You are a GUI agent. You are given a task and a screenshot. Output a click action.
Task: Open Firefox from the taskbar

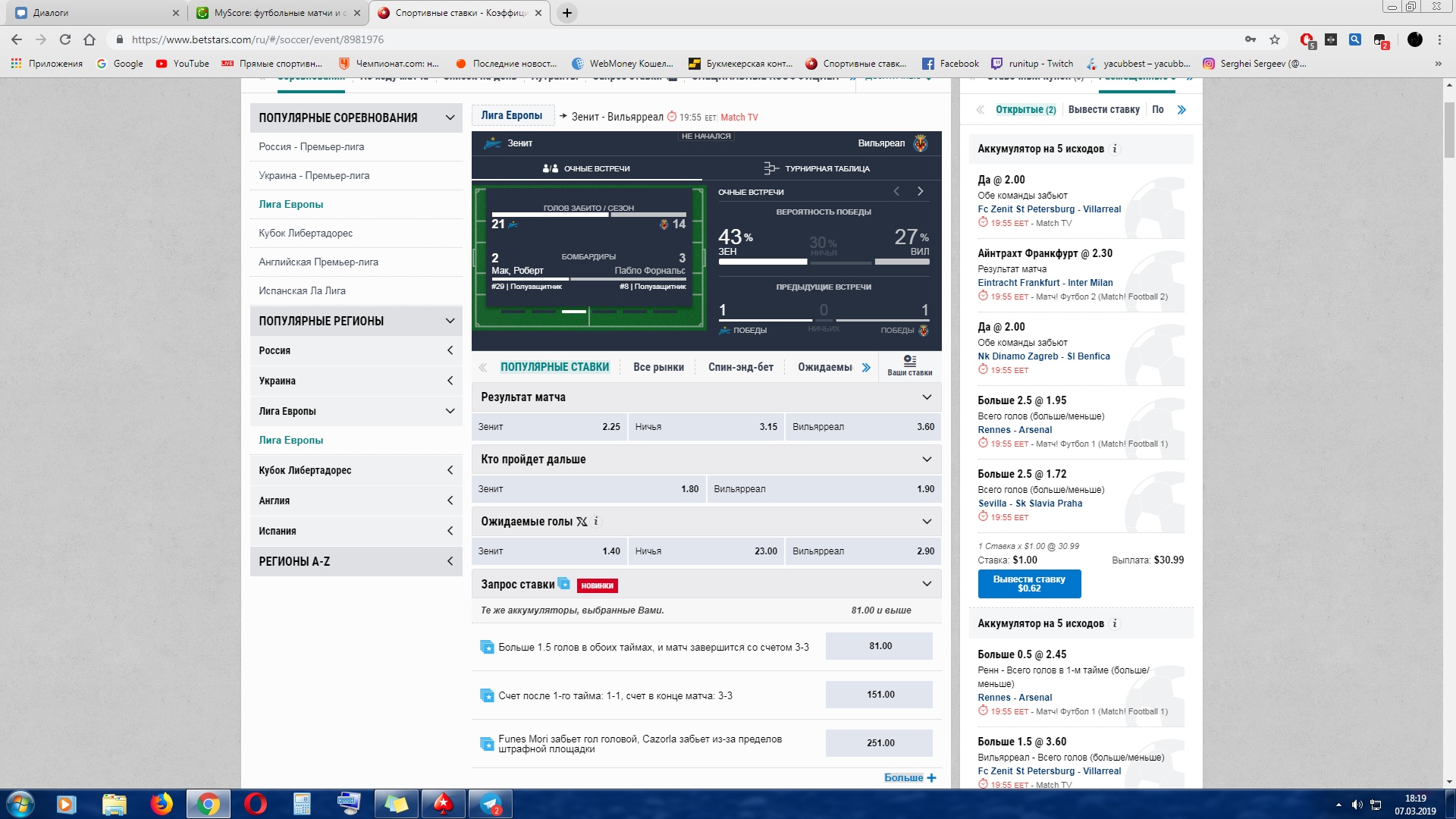161,804
